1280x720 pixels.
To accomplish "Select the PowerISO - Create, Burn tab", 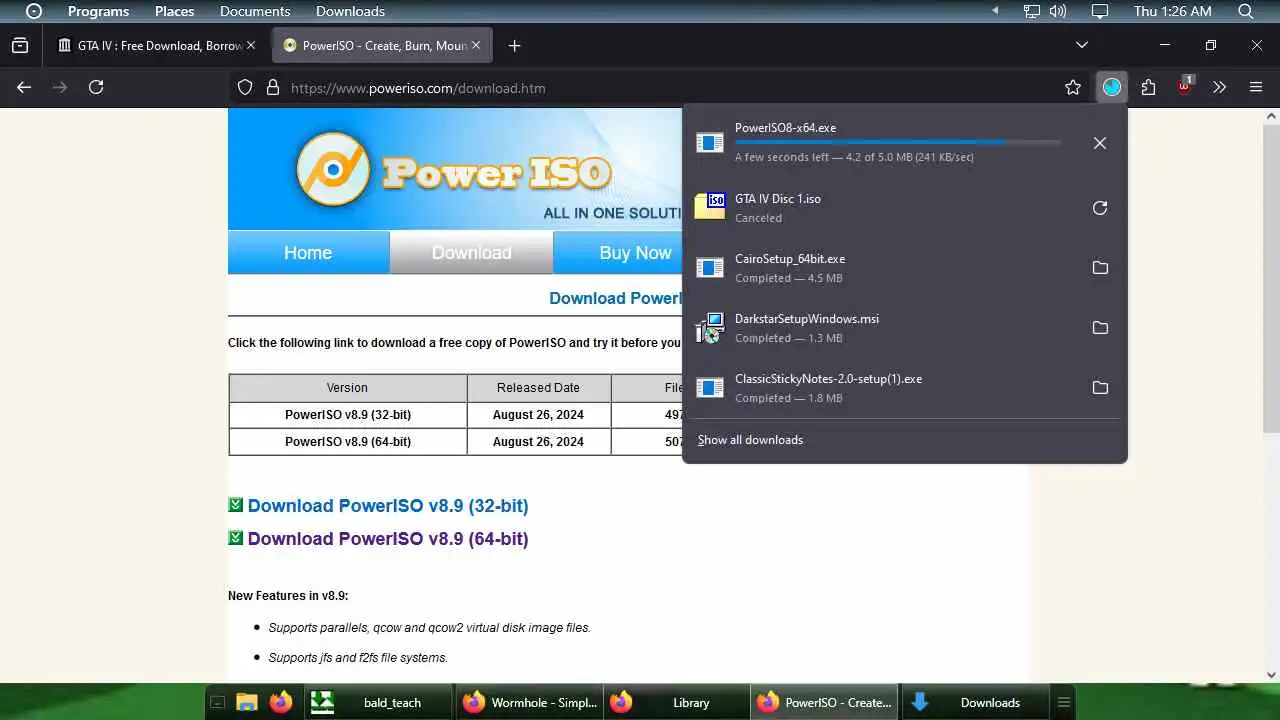I will [x=374, y=45].
